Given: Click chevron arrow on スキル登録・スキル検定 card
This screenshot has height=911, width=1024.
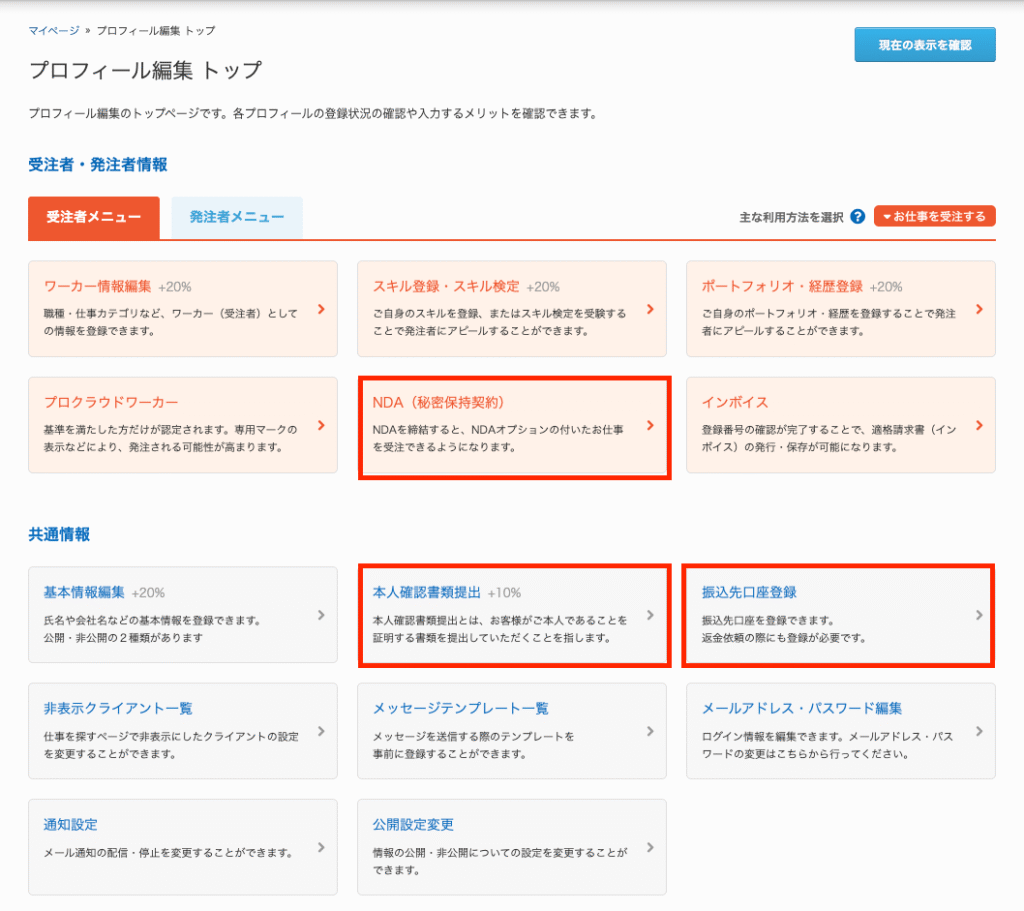Looking at the screenshot, I should [650, 309].
